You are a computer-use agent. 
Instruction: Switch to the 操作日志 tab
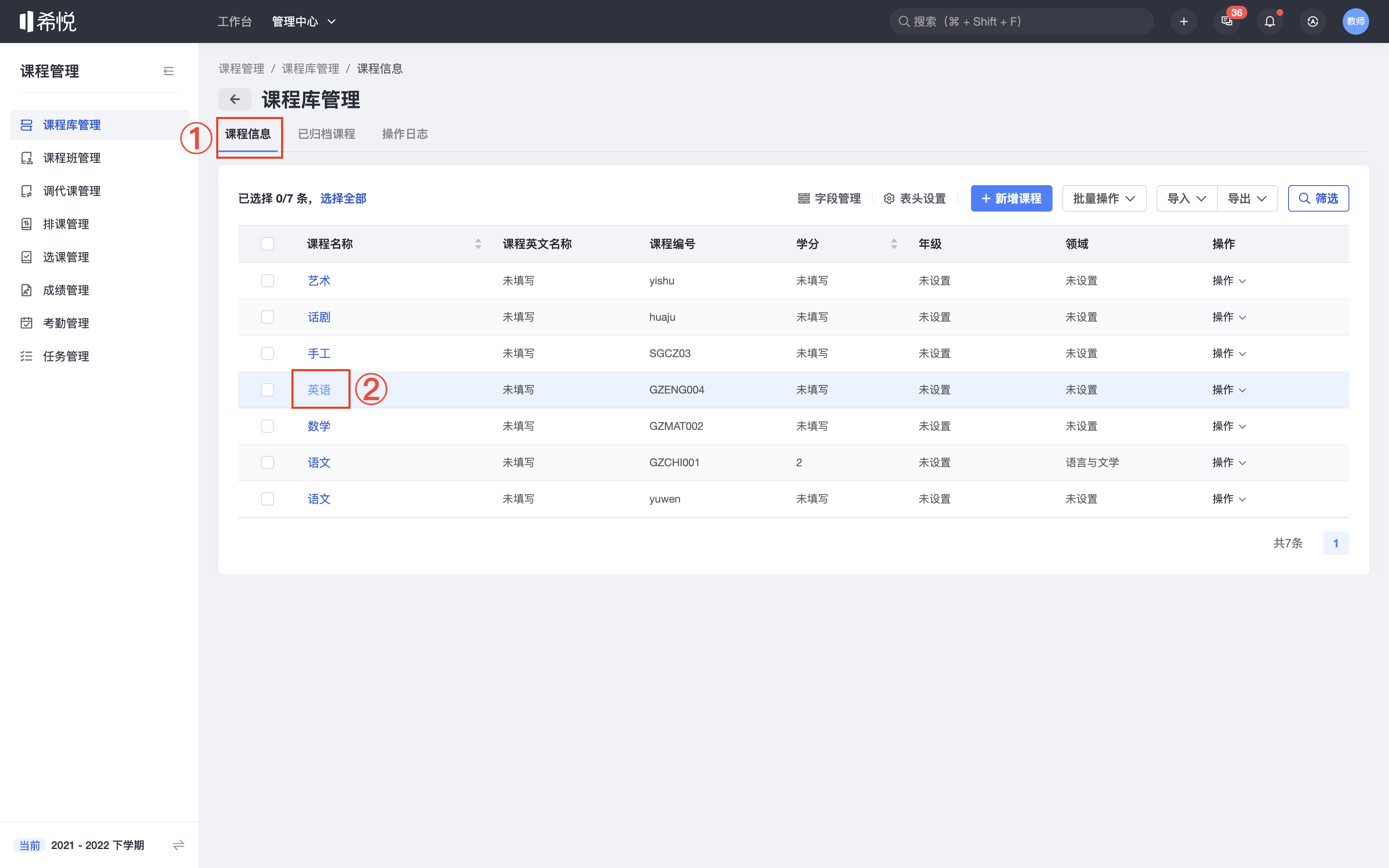click(x=405, y=134)
